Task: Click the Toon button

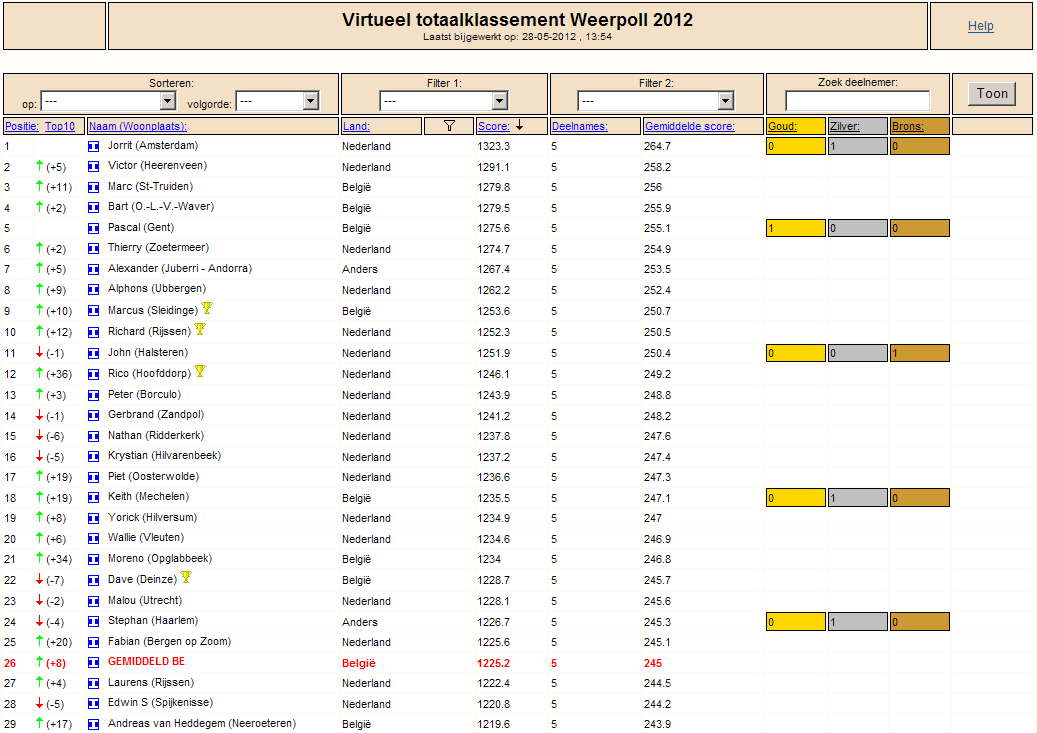Action: 992,93
